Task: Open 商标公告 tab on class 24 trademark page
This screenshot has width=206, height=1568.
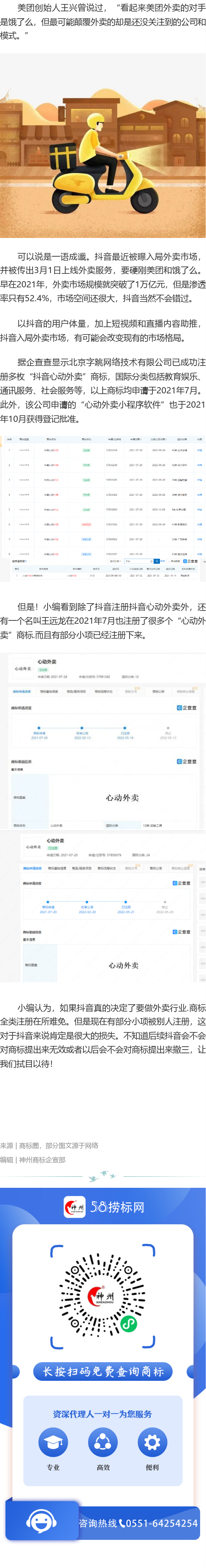Action: (x=156, y=869)
